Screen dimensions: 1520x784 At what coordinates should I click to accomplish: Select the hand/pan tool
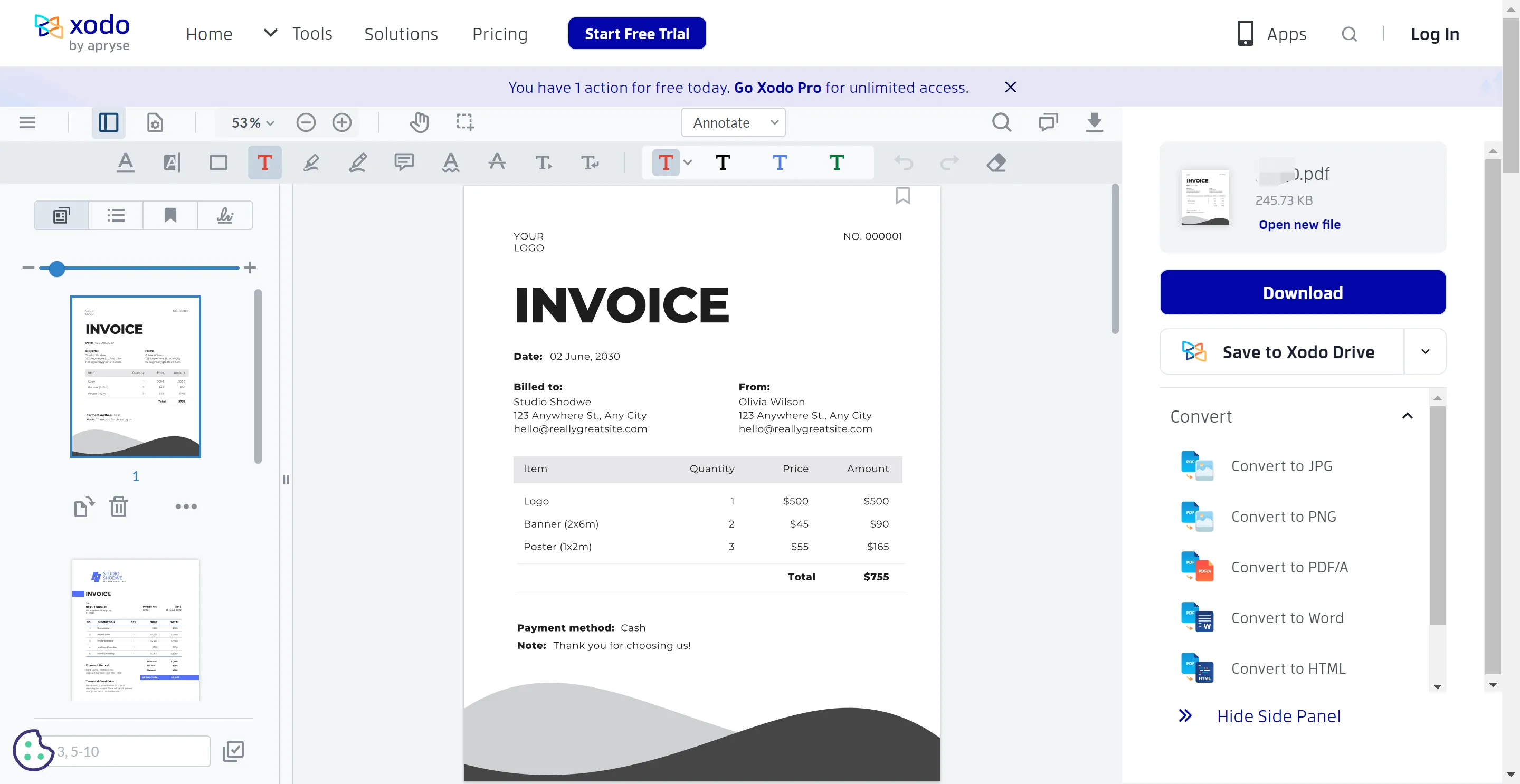pos(419,122)
